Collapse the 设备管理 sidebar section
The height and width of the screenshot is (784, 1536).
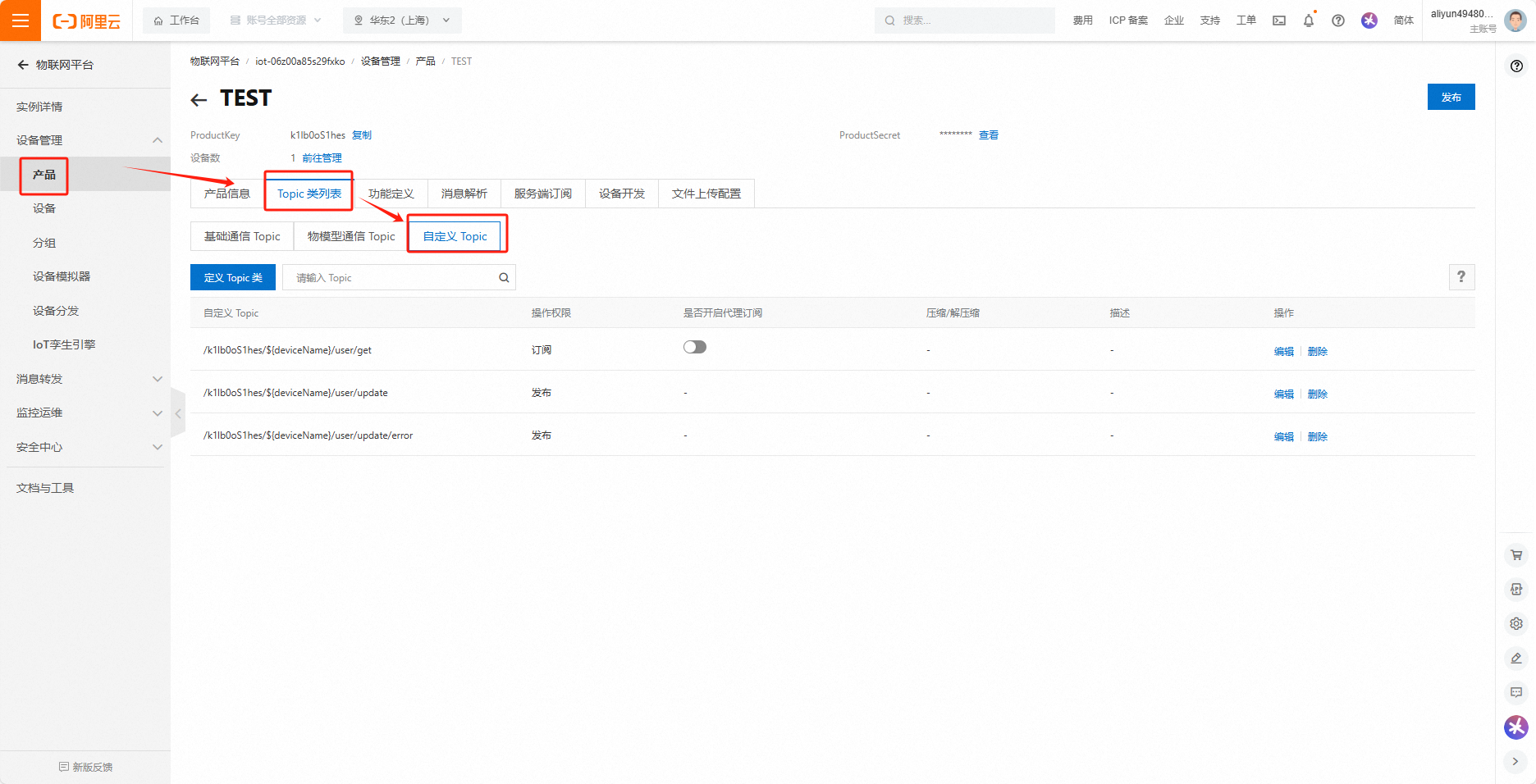tap(158, 140)
